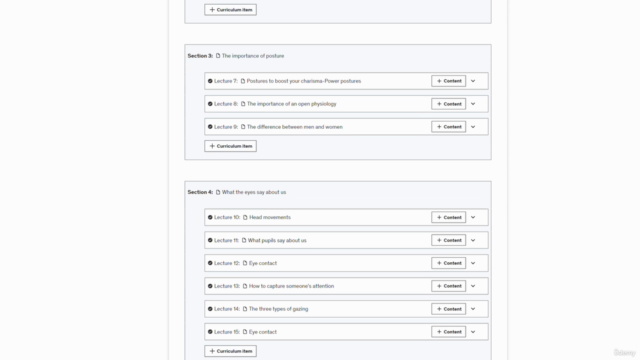Click the document icon beside Section 4 title
The image size is (640, 360).
point(218,192)
